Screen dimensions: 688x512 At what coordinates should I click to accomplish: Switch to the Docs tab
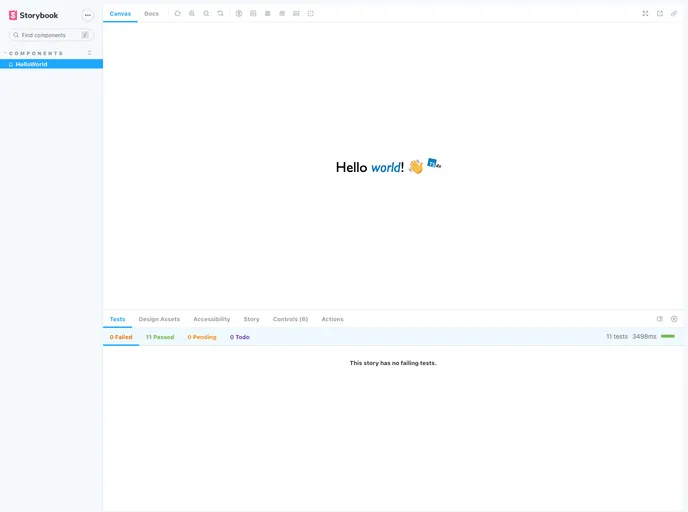click(151, 13)
